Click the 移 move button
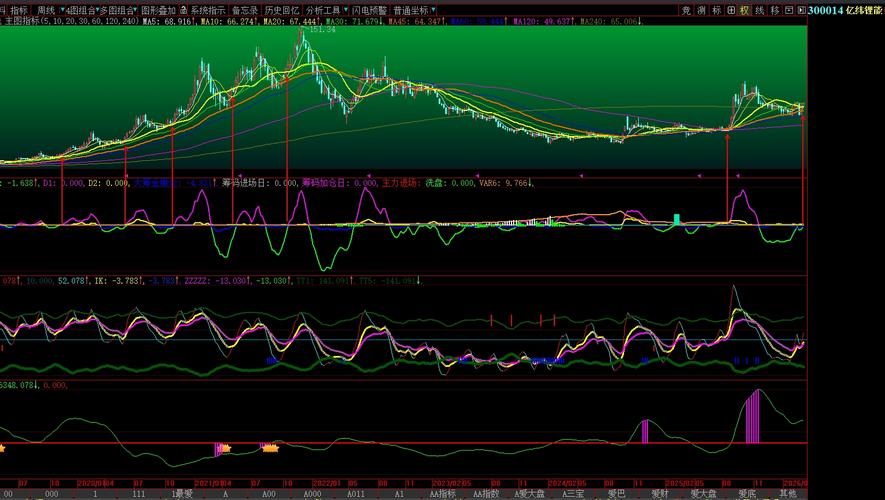The height and width of the screenshot is (500, 885). point(775,10)
